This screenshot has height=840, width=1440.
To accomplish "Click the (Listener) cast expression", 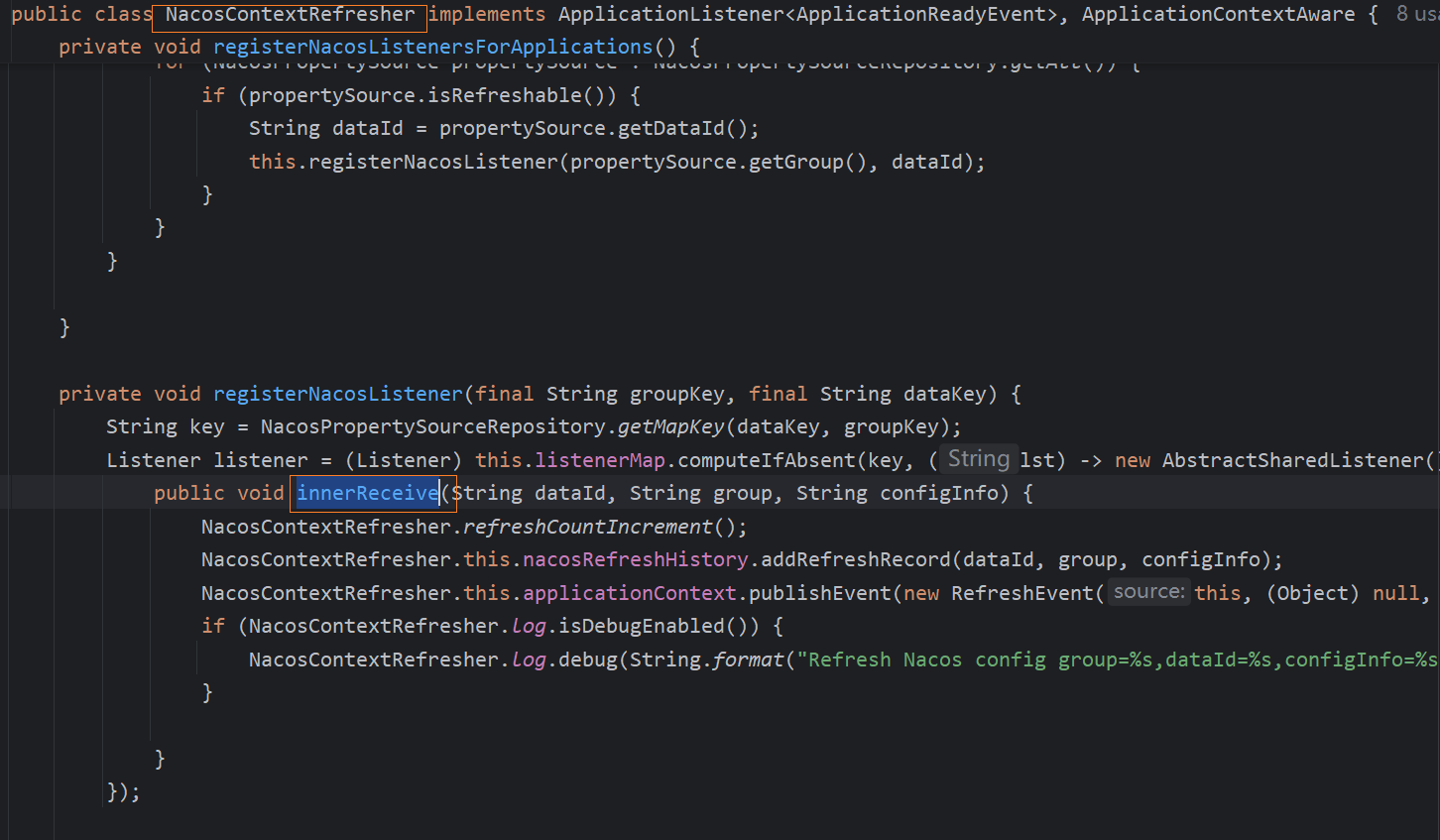I will pyautogui.click(x=404, y=460).
